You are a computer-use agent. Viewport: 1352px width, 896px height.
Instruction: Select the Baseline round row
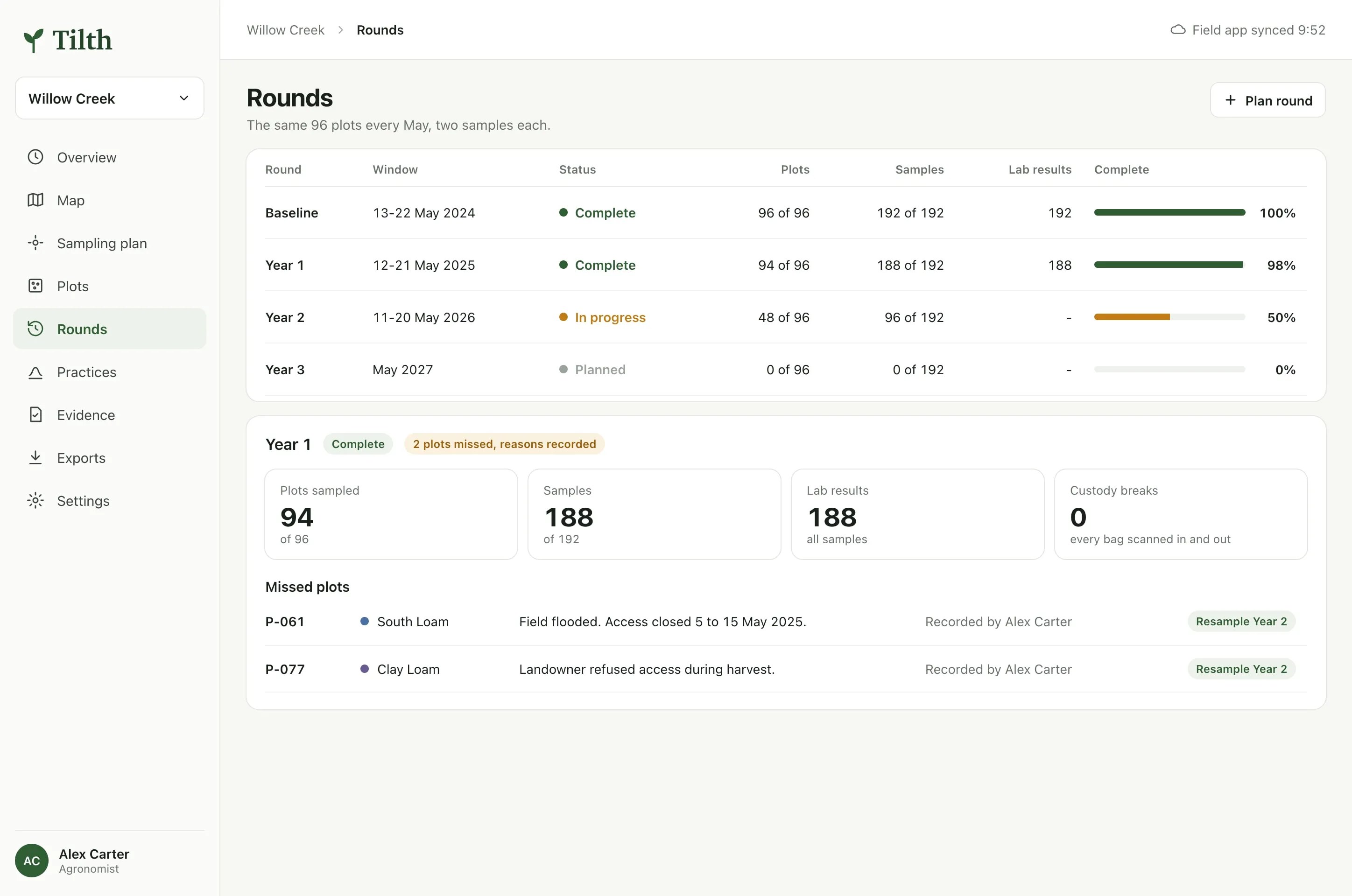(x=785, y=213)
